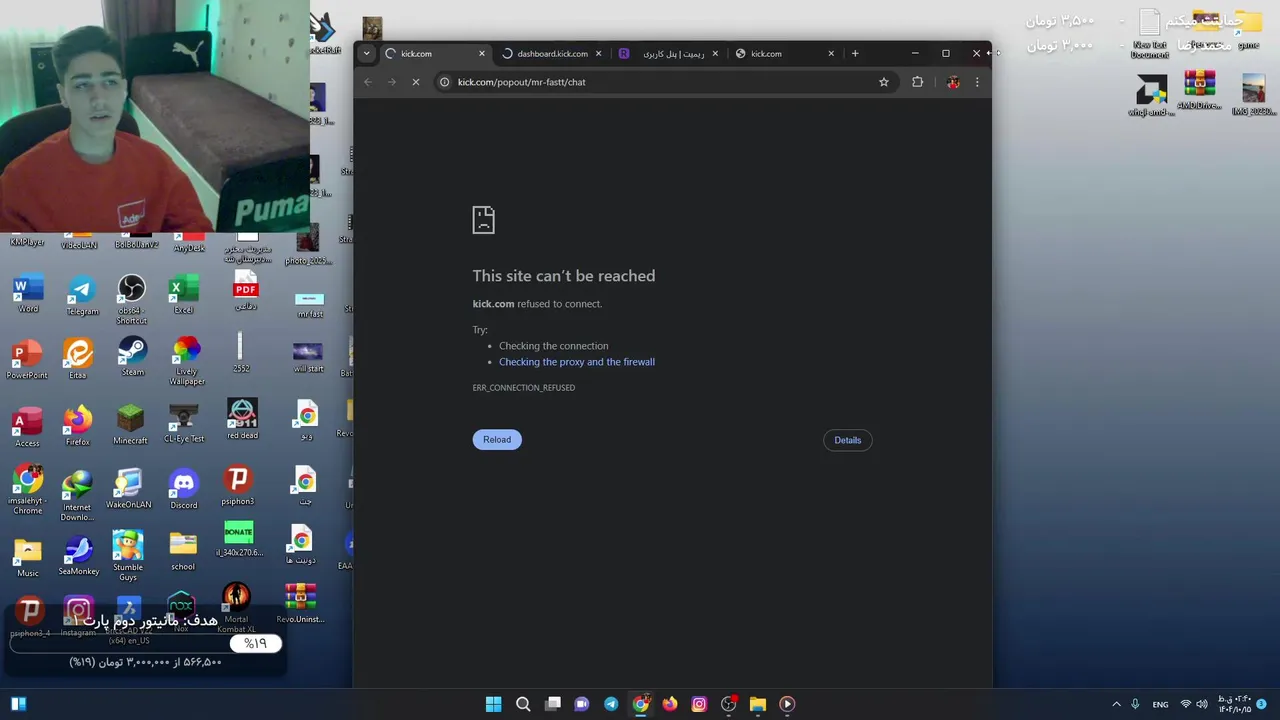Open the taskbar microphone indicator
Viewport: 1280px width, 720px height.
(x=1135, y=704)
